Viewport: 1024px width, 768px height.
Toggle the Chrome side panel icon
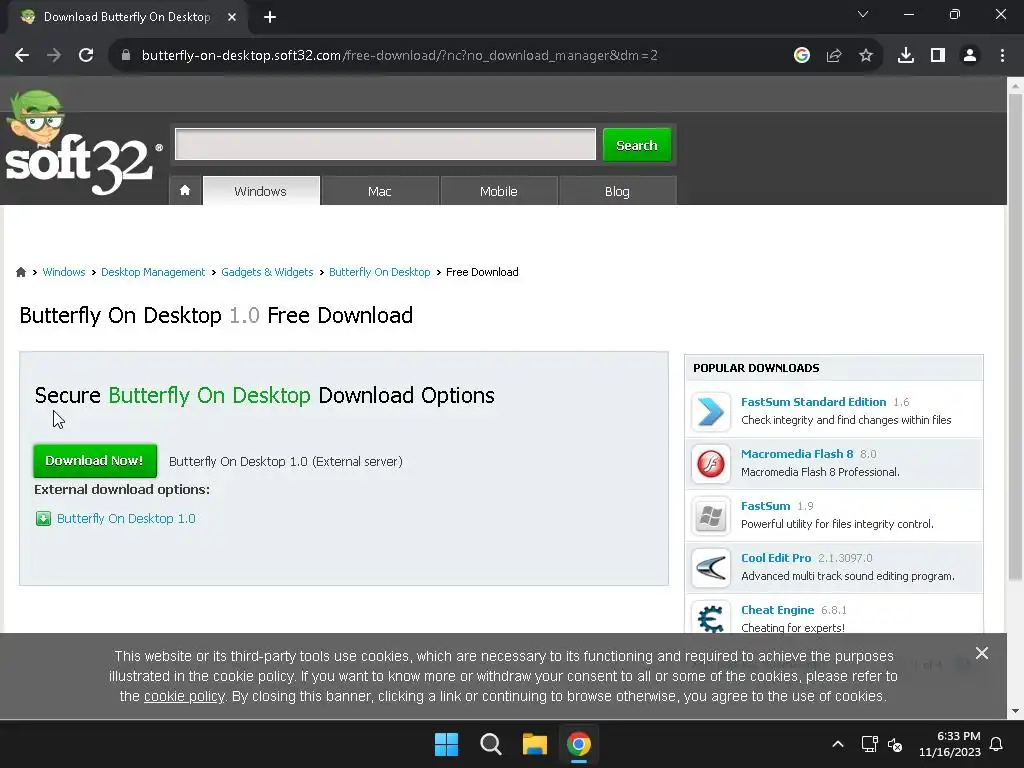[938, 56]
